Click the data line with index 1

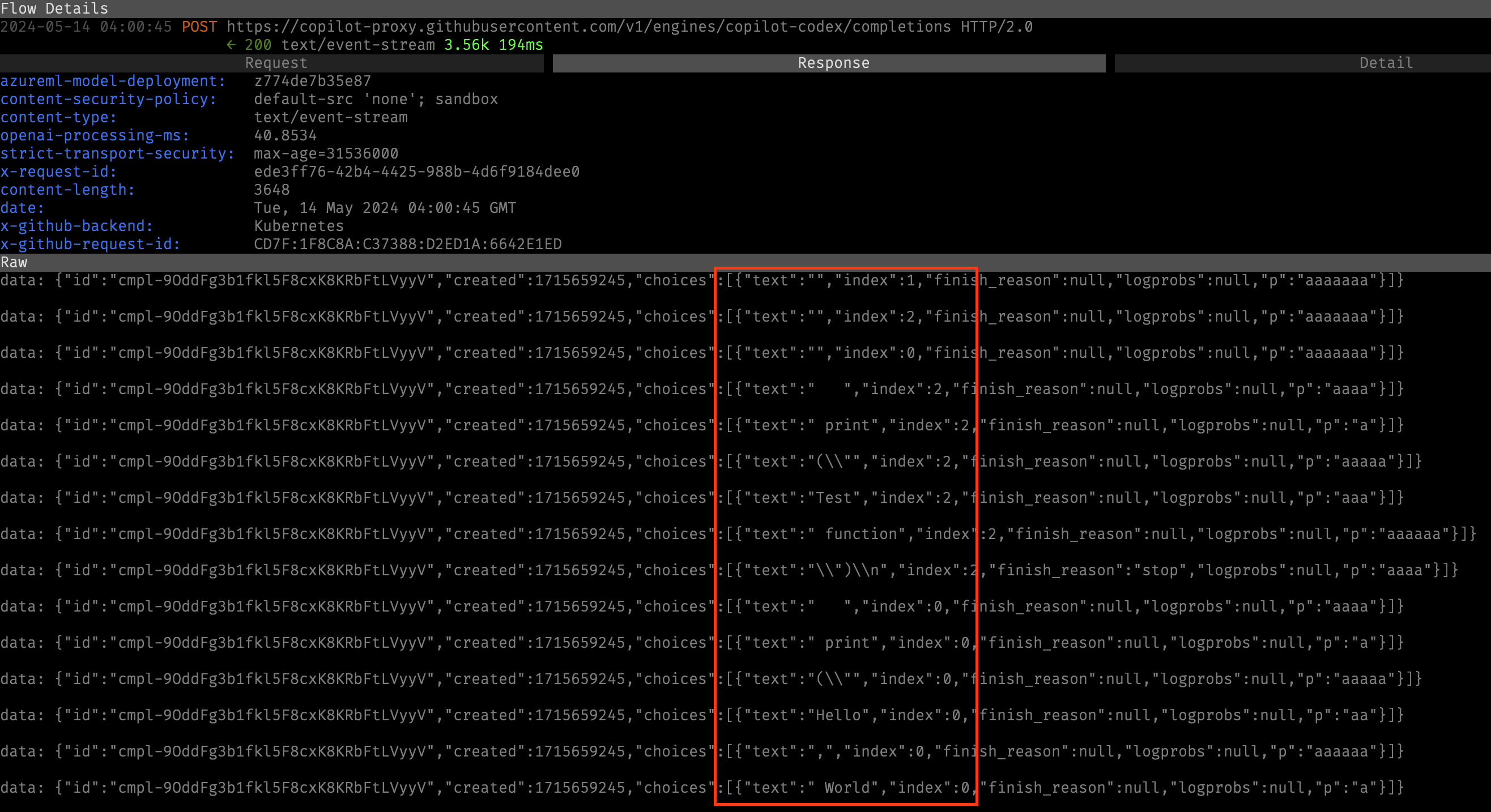(702, 281)
